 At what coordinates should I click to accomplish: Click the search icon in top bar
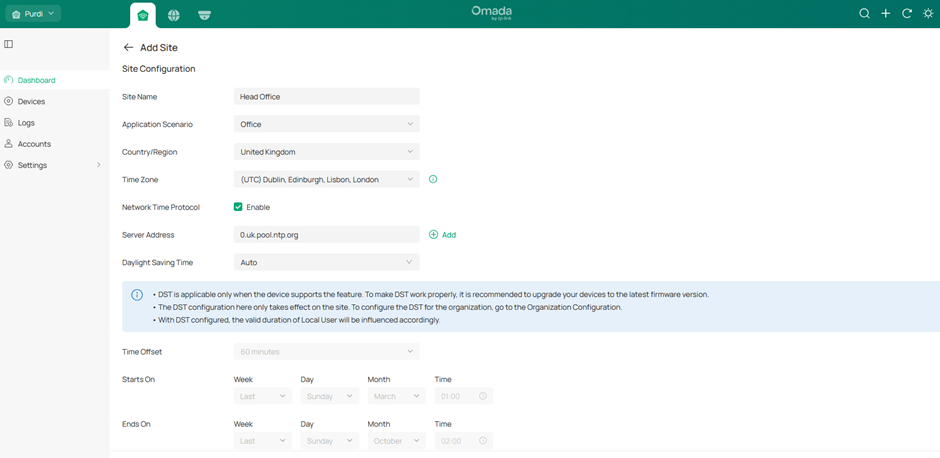coord(864,14)
